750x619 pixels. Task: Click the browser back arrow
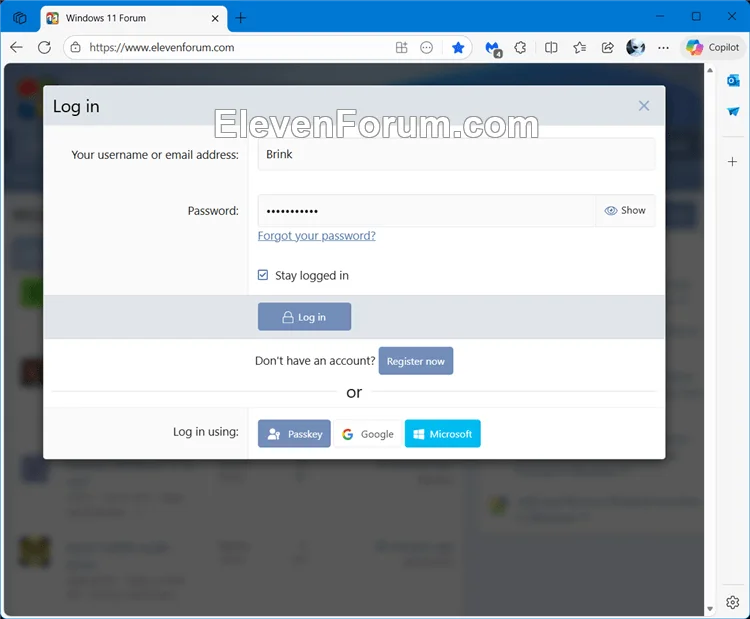click(x=17, y=47)
